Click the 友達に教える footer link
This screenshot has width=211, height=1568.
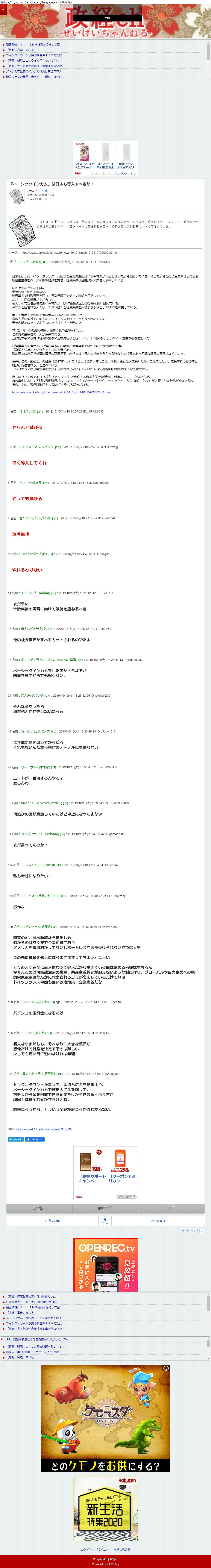122,1549
